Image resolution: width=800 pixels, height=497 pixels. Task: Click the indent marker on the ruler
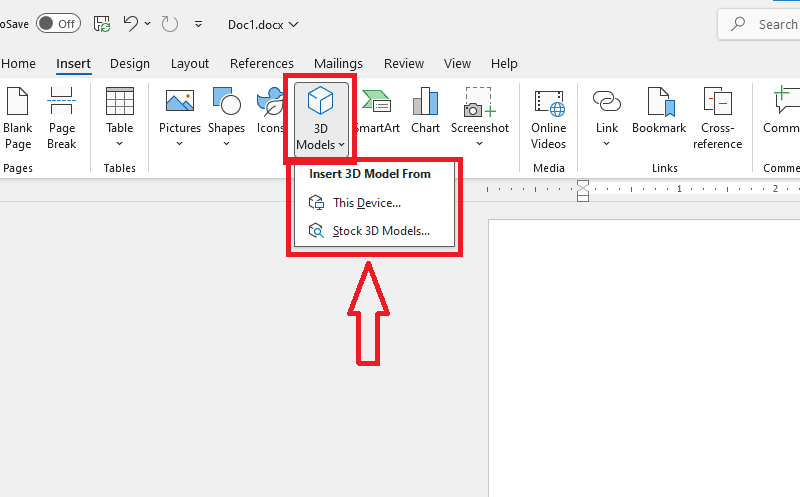point(583,191)
